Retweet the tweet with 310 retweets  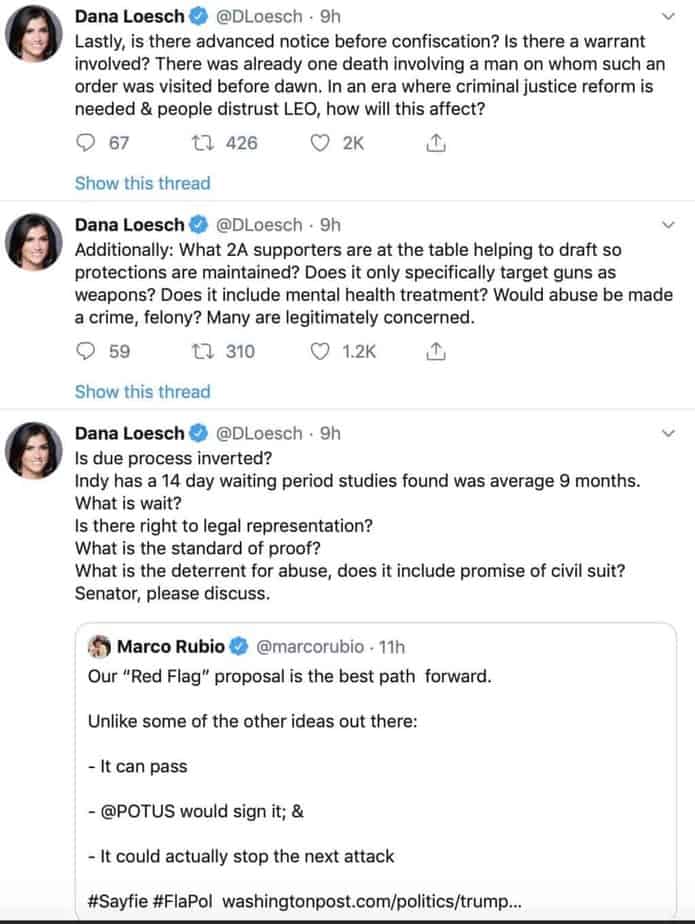tap(202, 351)
